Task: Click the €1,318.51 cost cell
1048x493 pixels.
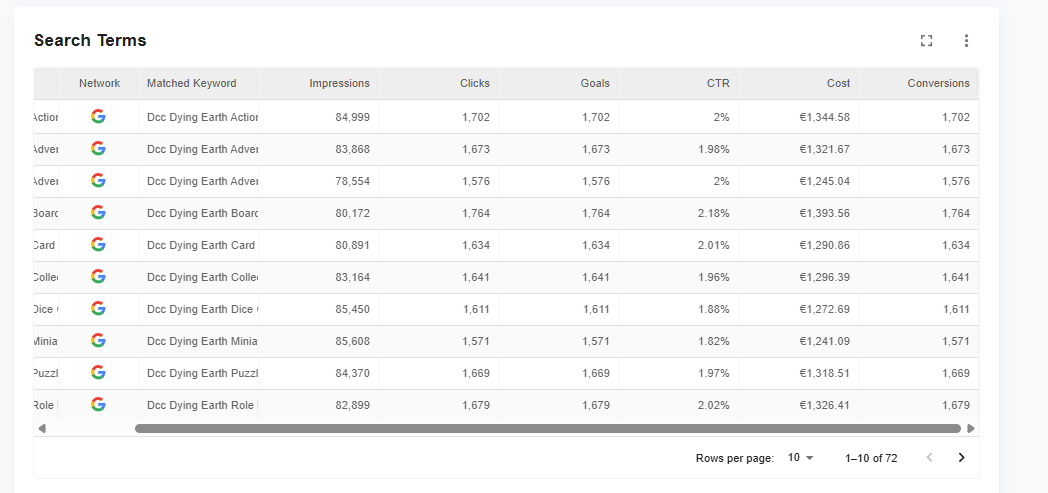Action: (x=799, y=373)
